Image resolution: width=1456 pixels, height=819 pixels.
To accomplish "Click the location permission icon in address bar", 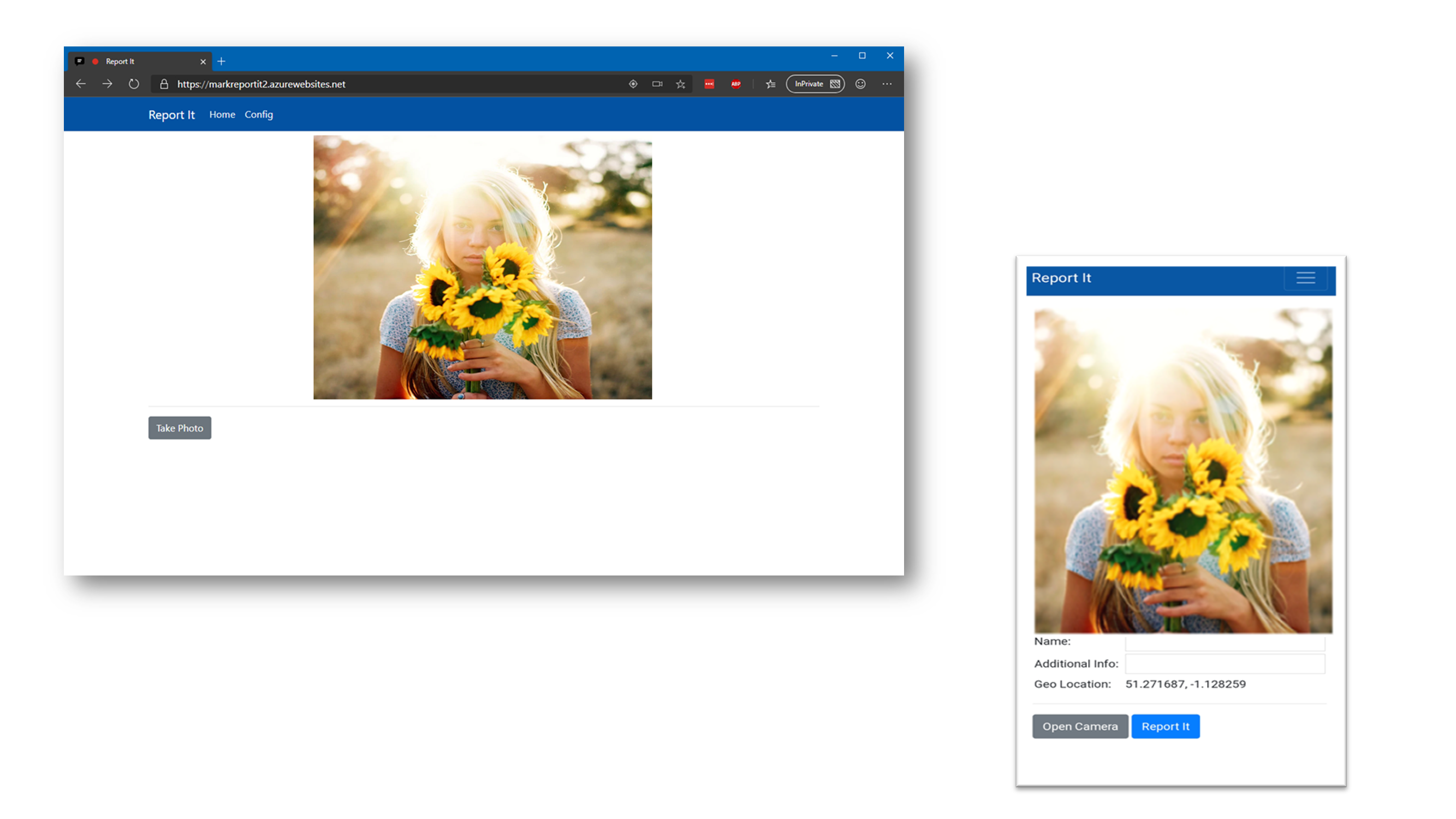I will coord(633,84).
